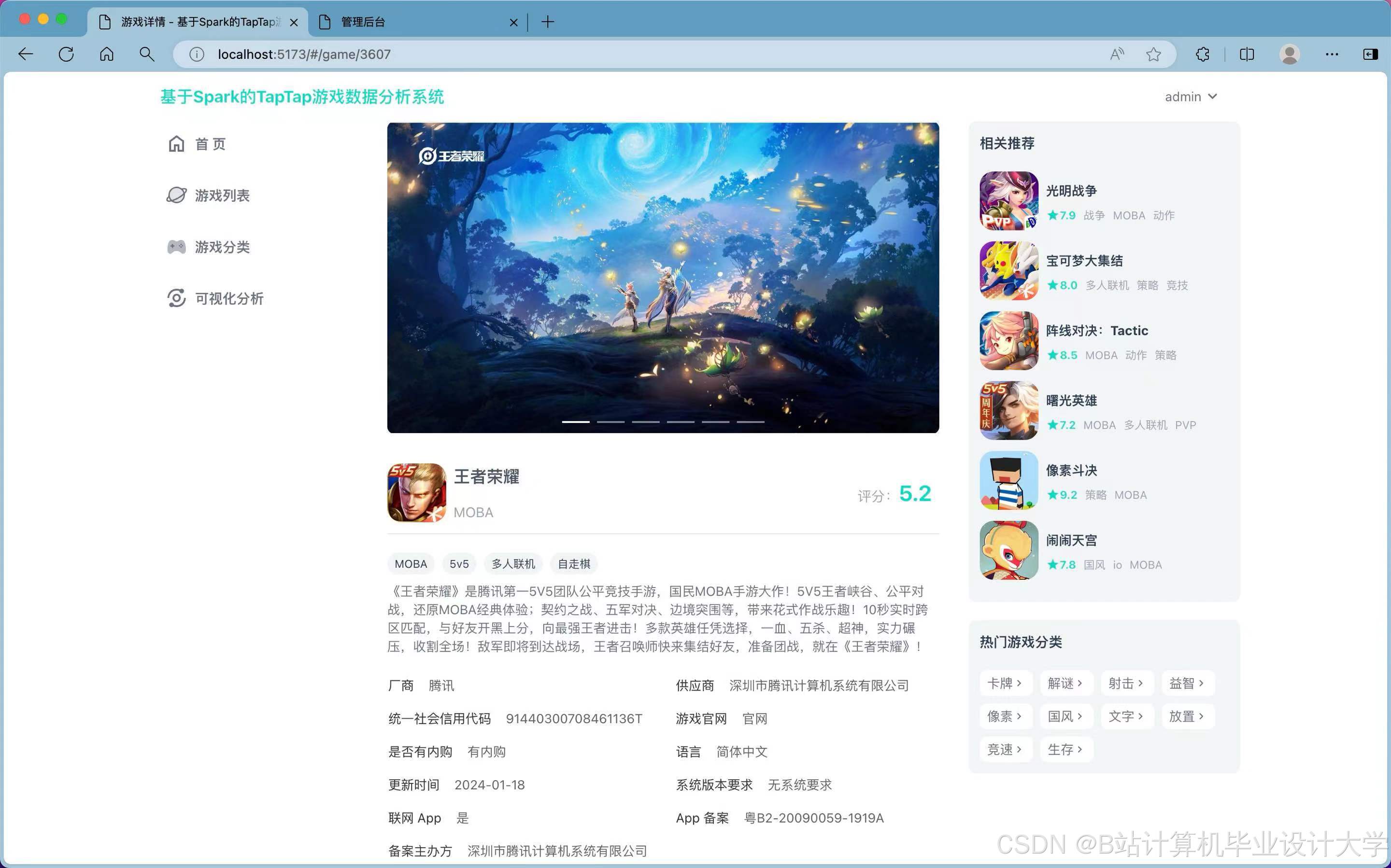Image resolution: width=1391 pixels, height=868 pixels.
Task: Click the 多人联机 tag
Action: pyautogui.click(x=513, y=564)
